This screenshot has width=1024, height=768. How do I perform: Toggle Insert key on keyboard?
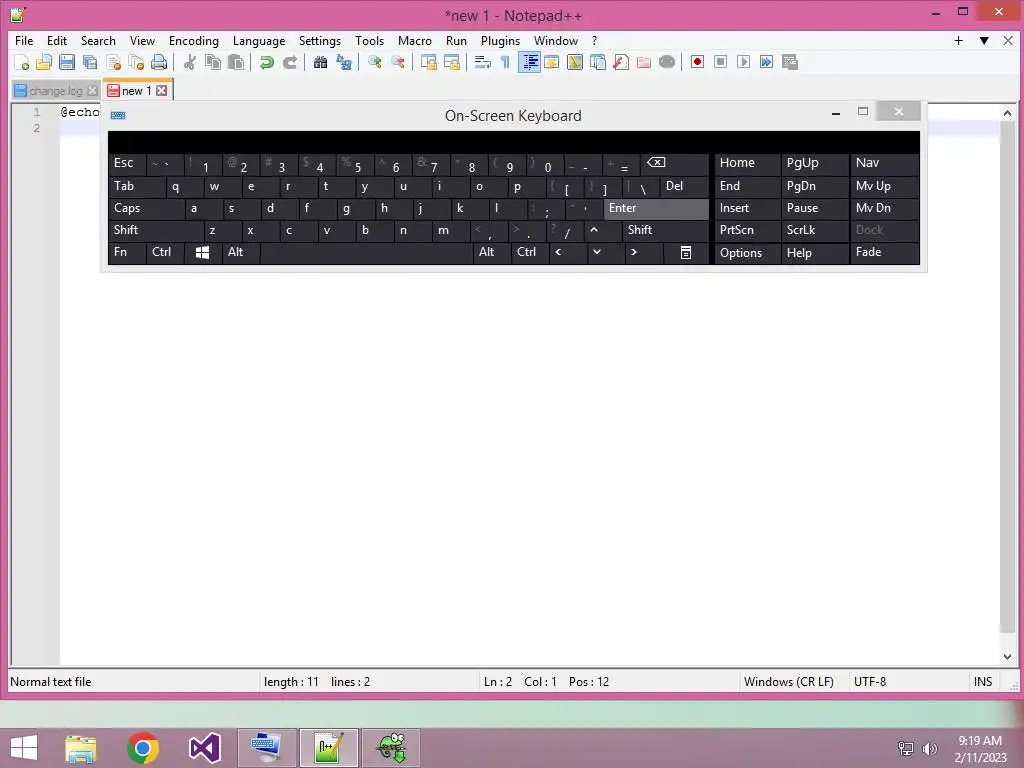[x=747, y=208]
